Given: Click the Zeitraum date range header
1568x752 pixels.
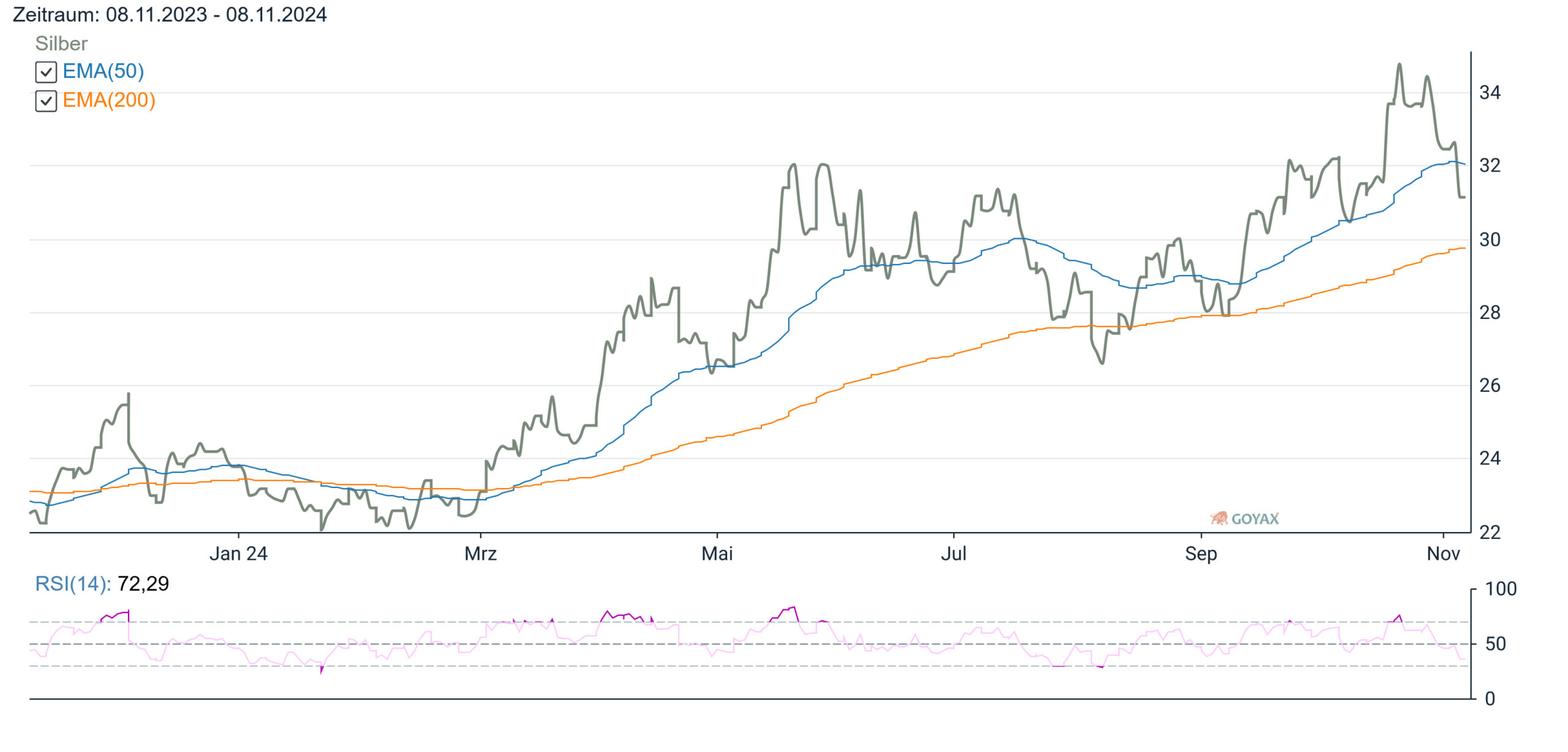Looking at the screenshot, I should click(170, 14).
